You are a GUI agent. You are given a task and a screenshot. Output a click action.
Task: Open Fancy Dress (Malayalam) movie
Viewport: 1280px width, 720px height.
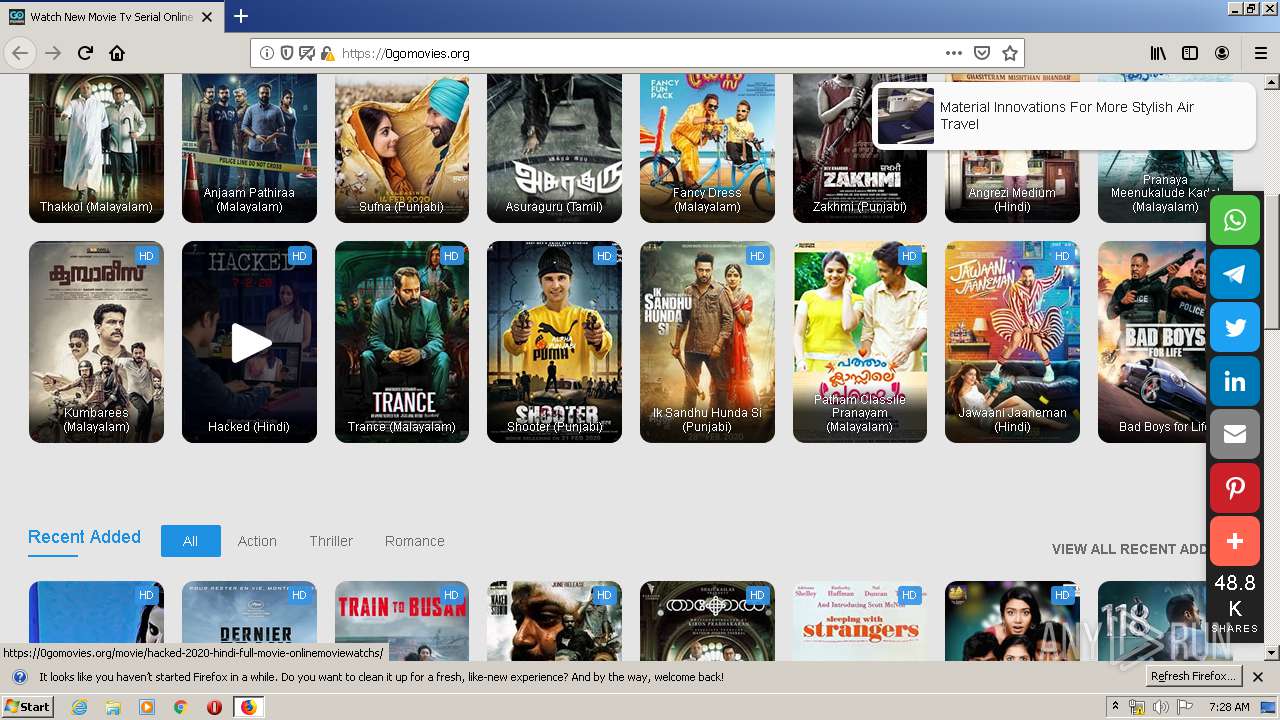point(707,148)
